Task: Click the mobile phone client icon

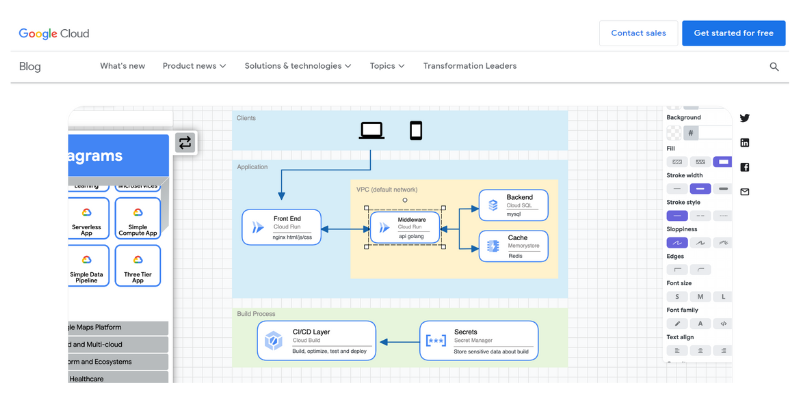Action: [416, 131]
